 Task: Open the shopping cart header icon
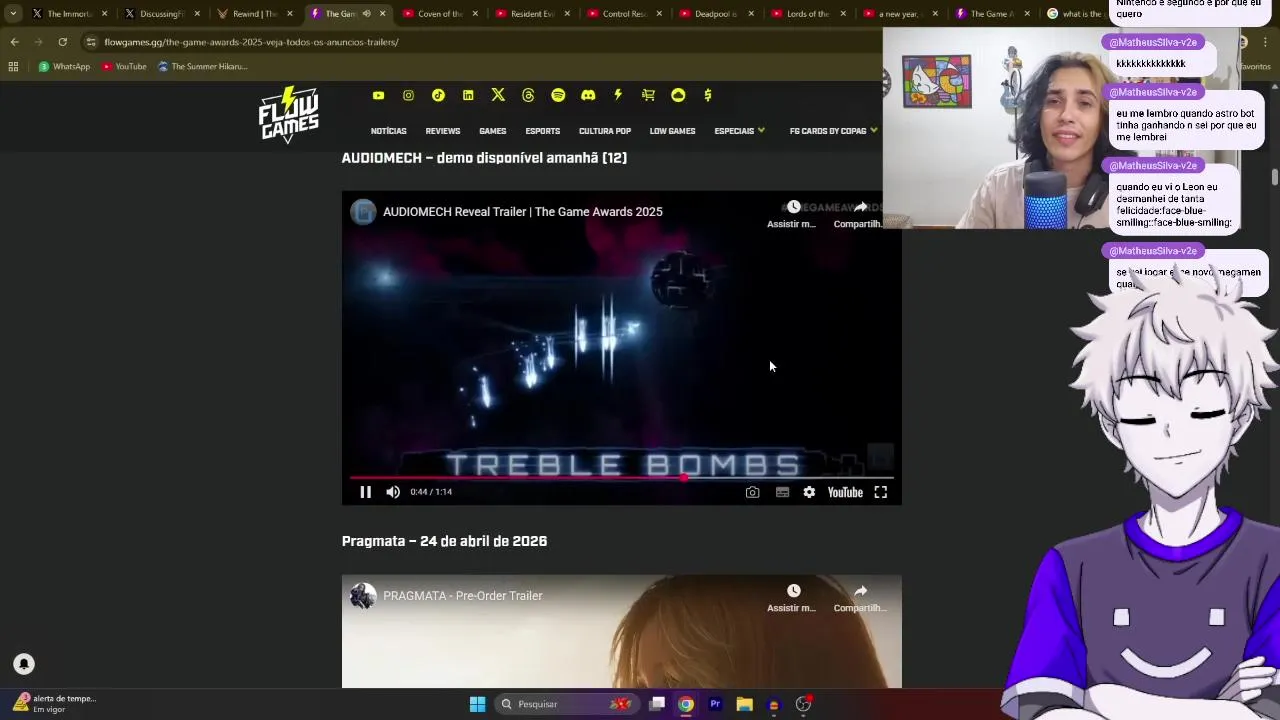coord(648,95)
